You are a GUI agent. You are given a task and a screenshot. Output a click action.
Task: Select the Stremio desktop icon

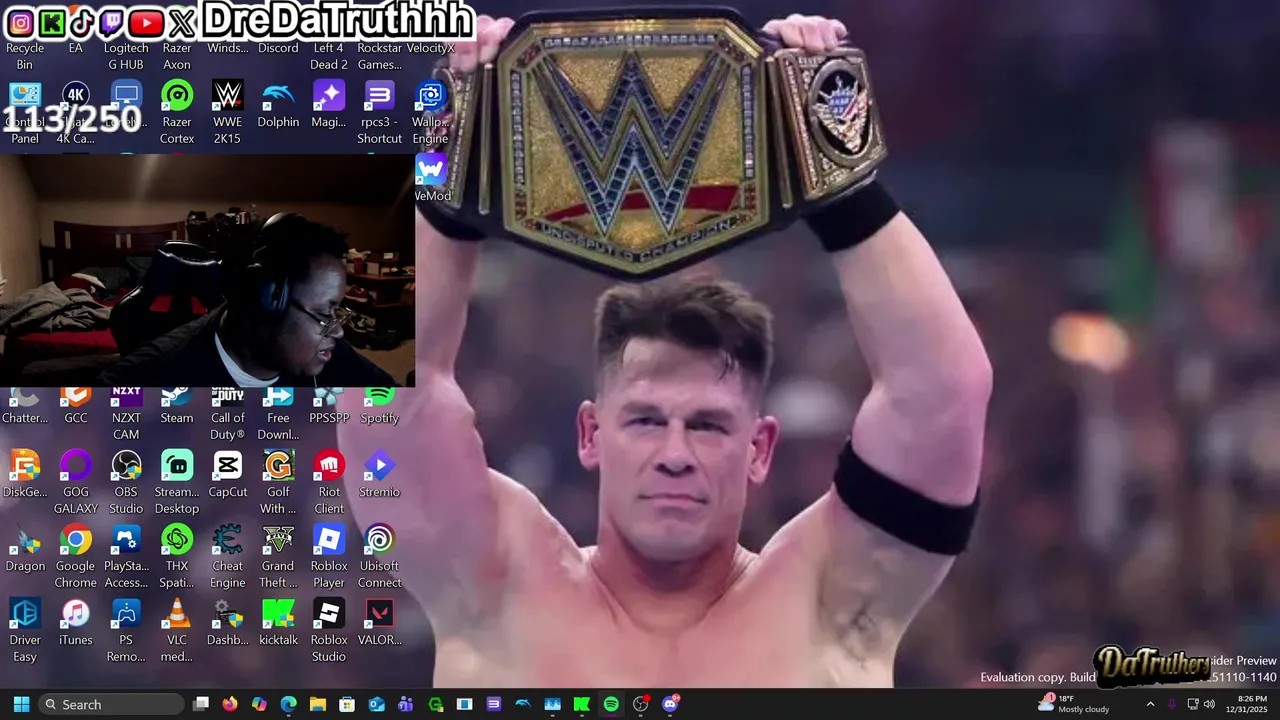(x=379, y=474)
